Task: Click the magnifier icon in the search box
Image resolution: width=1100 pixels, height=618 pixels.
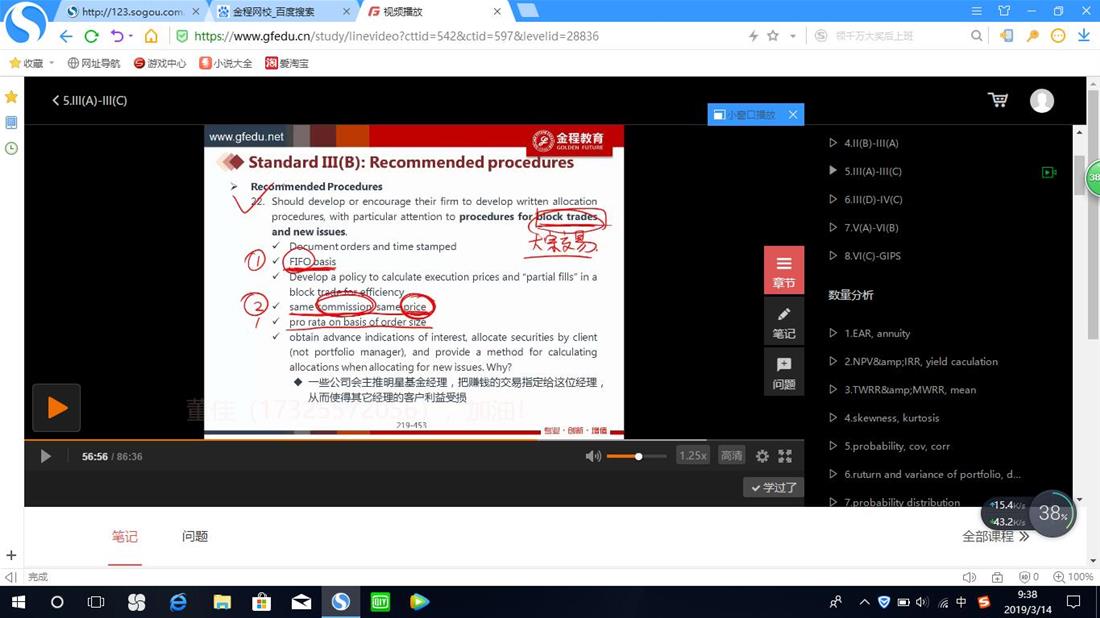Action: 976,36
